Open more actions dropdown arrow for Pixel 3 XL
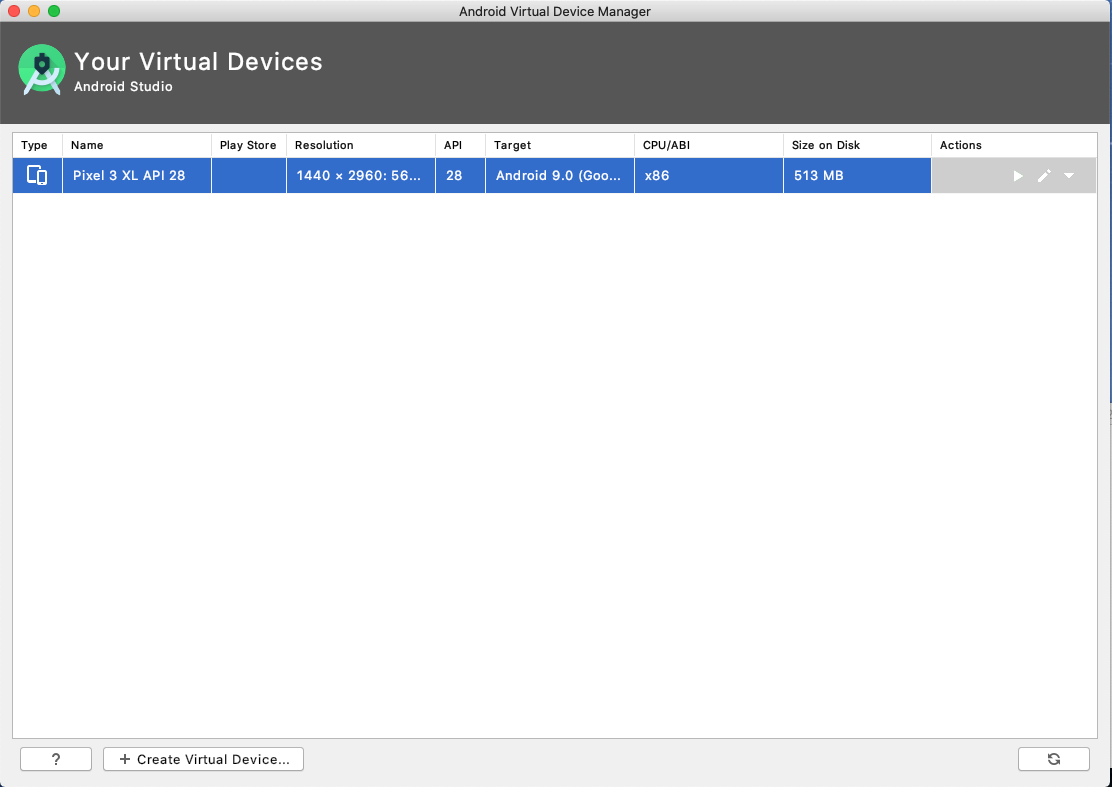This screenshot has height=787, width=1112. pos(1069,176)
